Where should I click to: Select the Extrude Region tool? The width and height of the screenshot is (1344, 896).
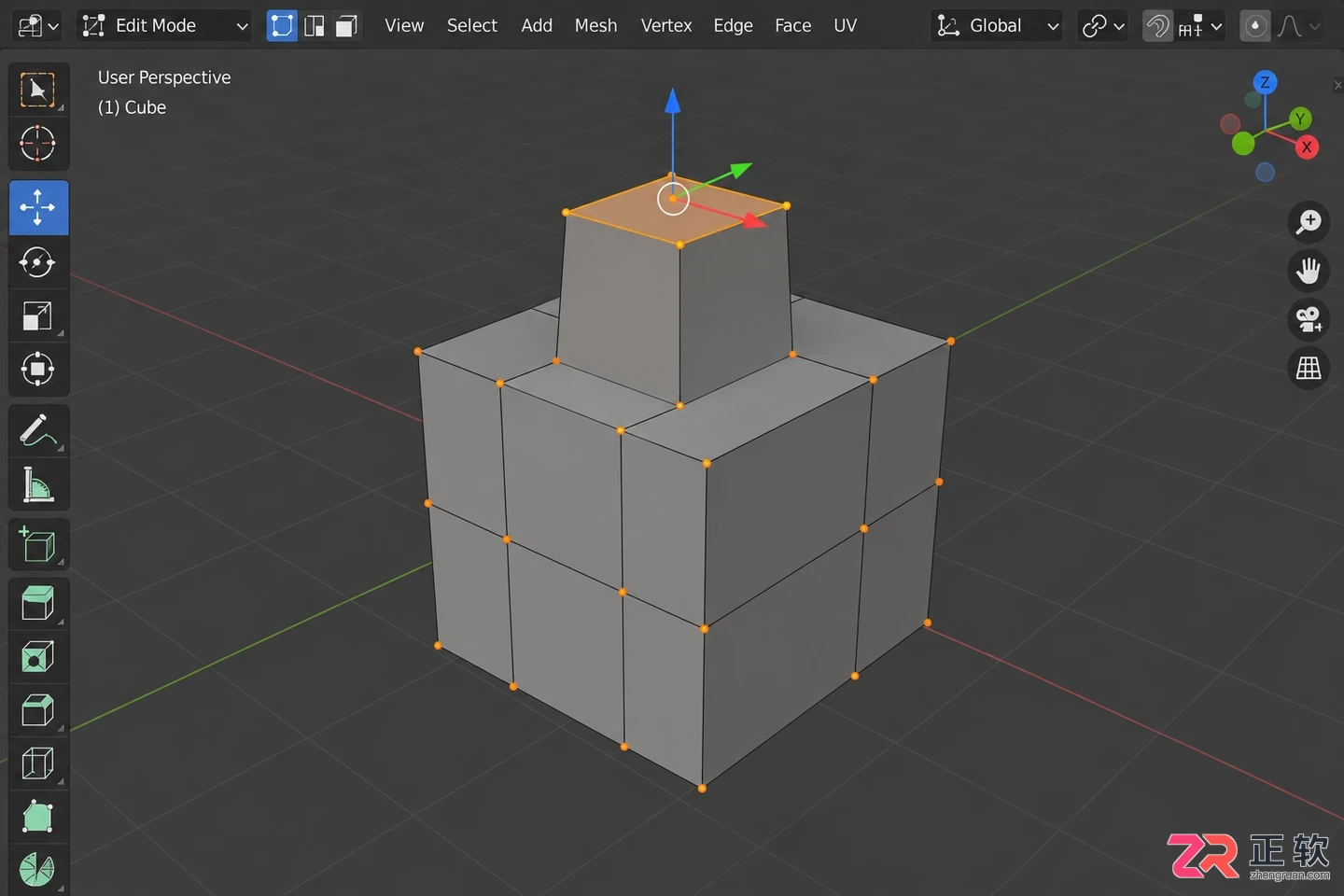tap(38, 604)
